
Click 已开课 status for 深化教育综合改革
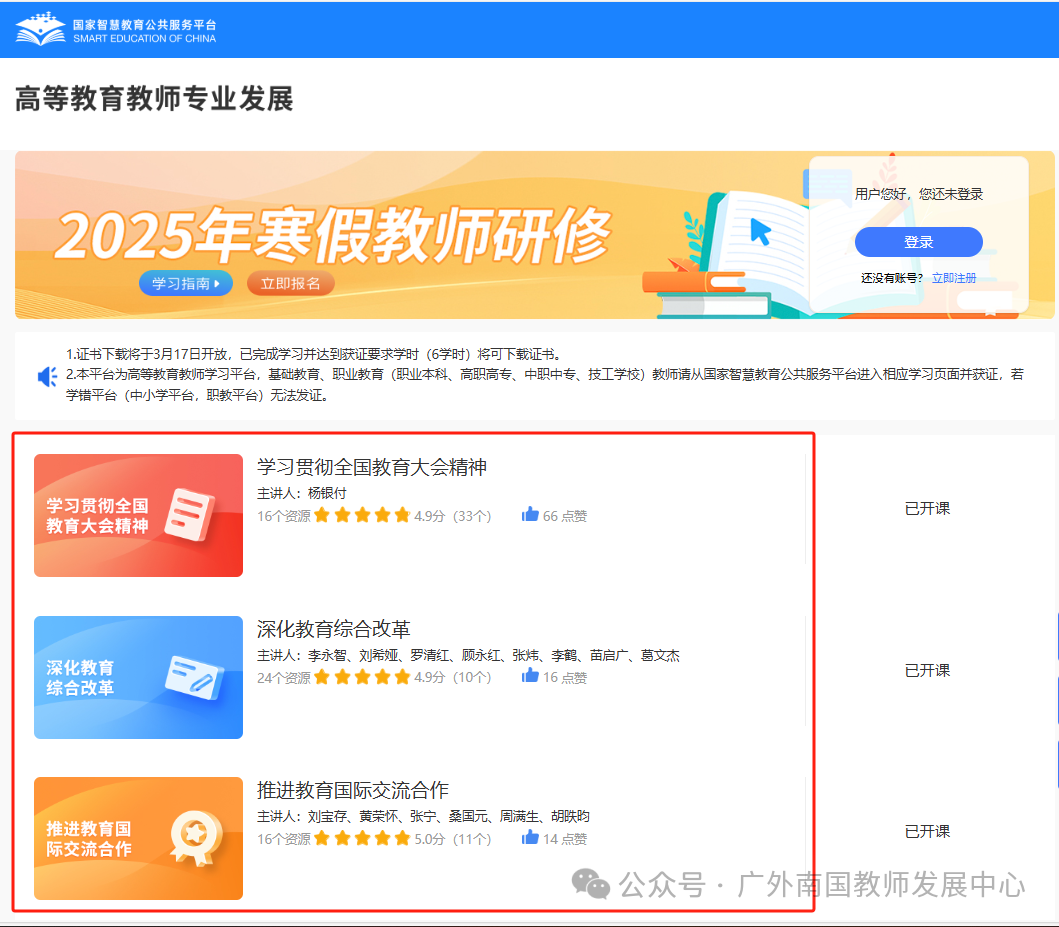[927, 670]
